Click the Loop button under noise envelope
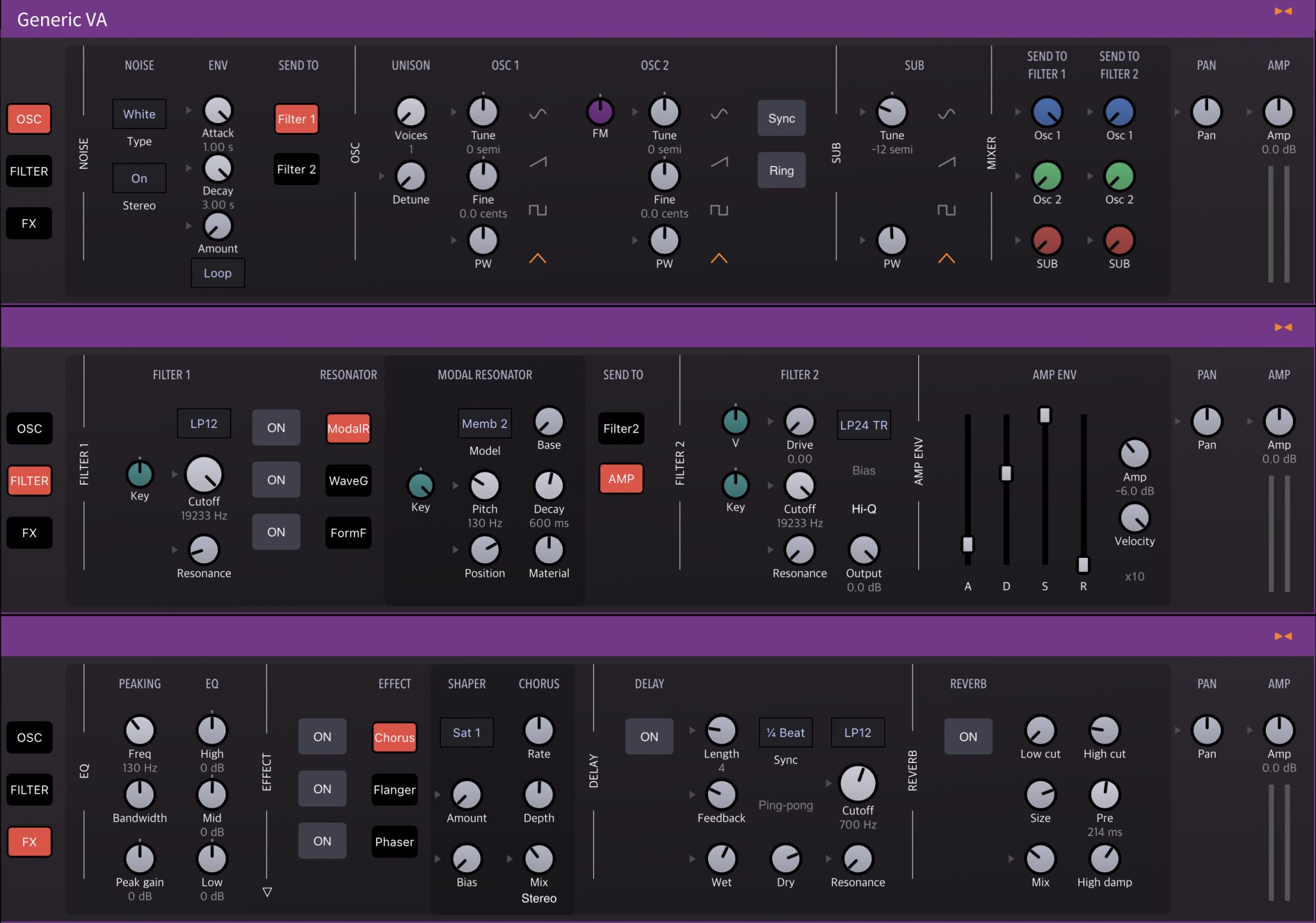The image size is (1316, 923). click(218, 273)
